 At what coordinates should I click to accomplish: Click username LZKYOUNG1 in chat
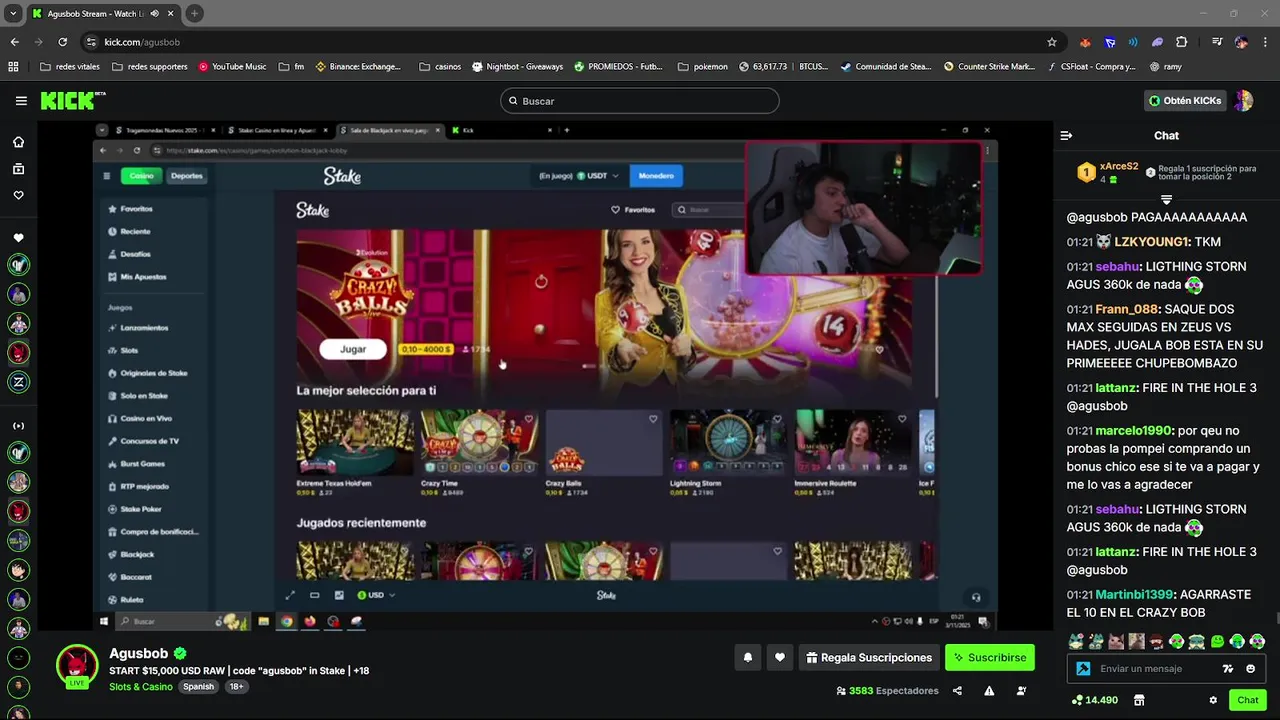(x=1151, y=242)
